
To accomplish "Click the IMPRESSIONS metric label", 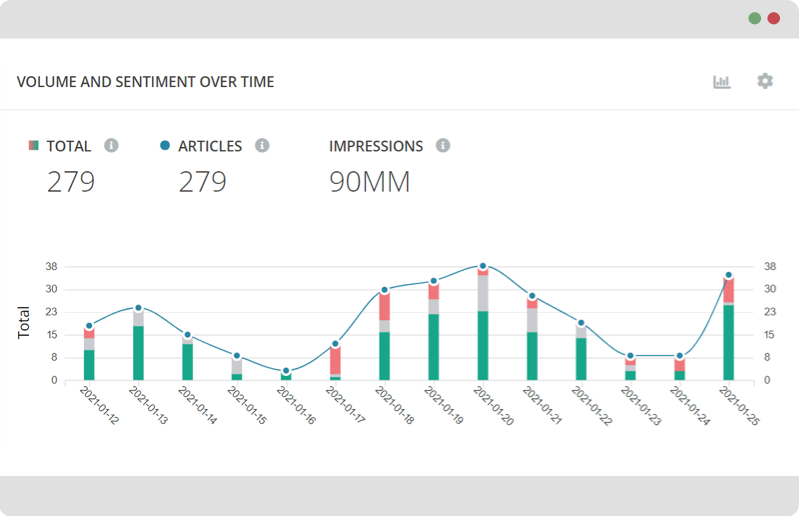I will pos(376,146).
